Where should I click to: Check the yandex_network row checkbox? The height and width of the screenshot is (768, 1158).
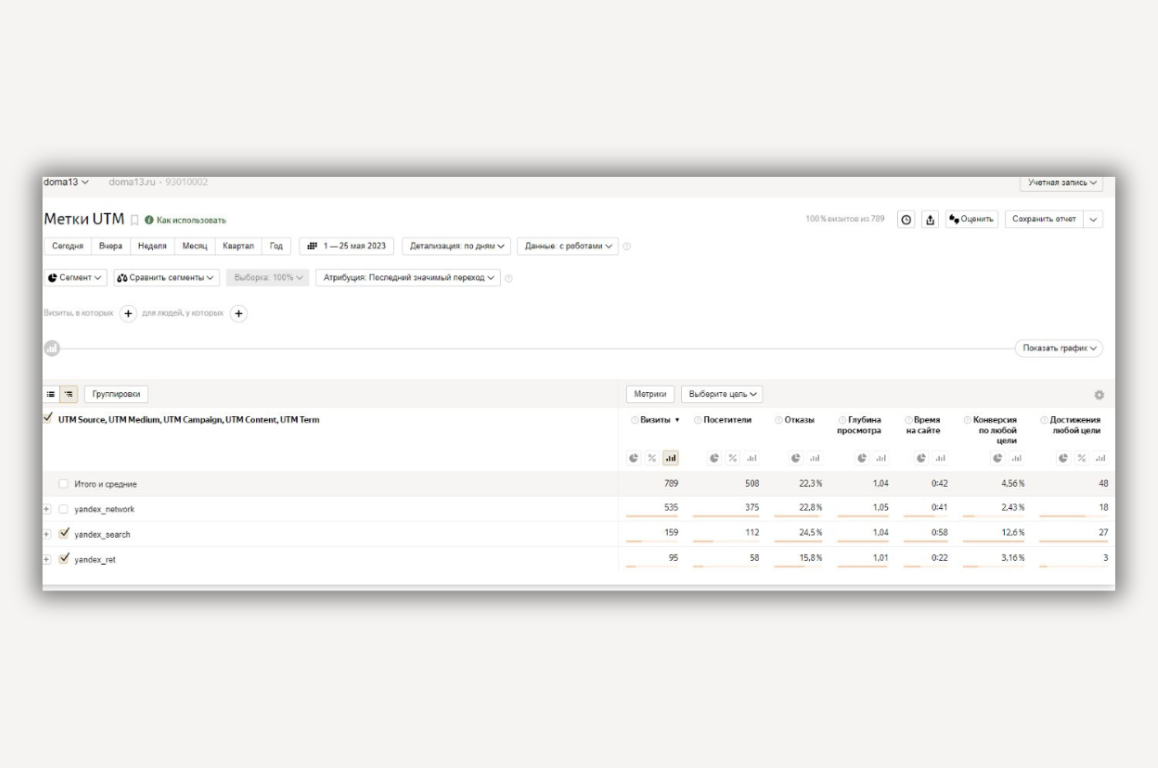[64, 510]
